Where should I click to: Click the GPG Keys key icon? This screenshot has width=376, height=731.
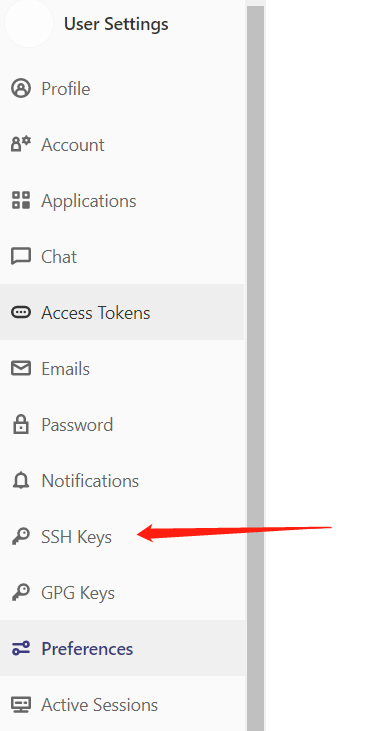(x=21, y=593)
